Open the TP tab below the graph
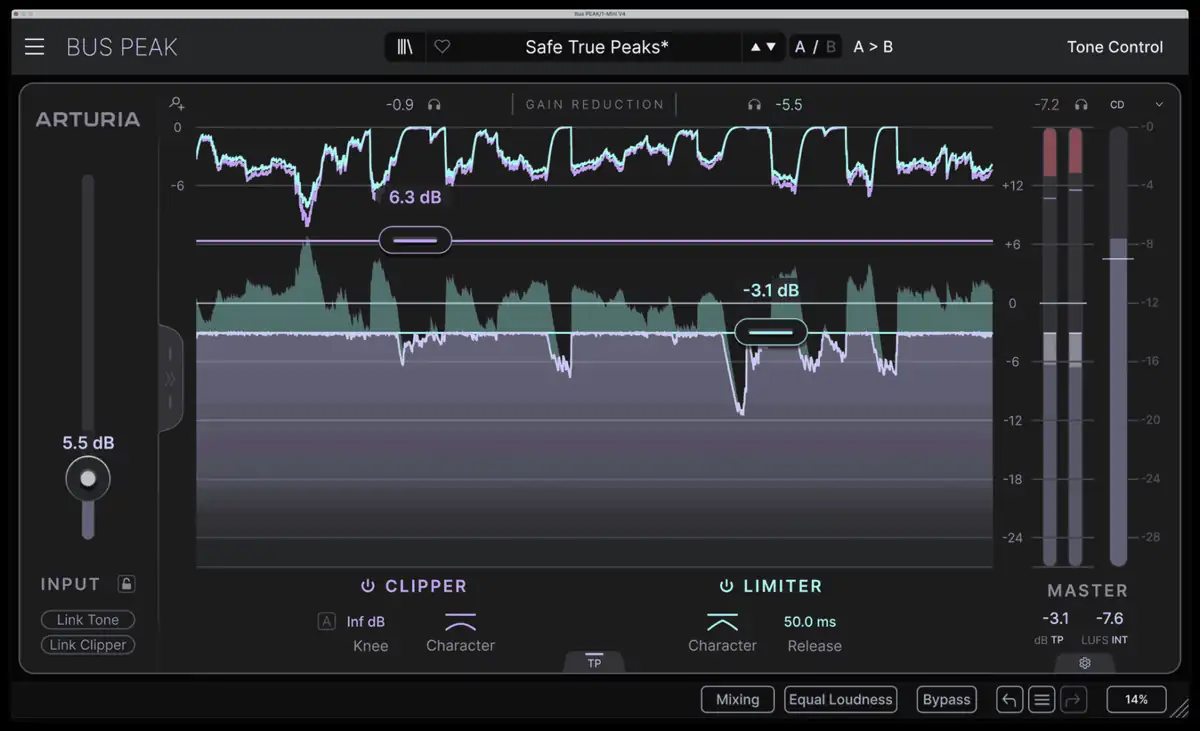 tap(594, 662)
